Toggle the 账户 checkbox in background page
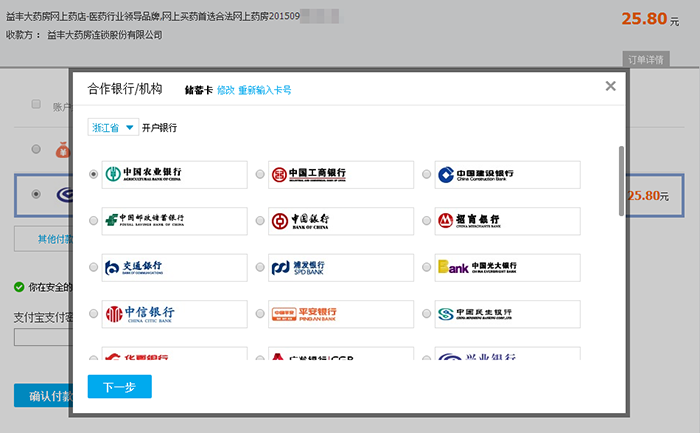Viewport: 700px width, 433px height. tap(36, 104)
